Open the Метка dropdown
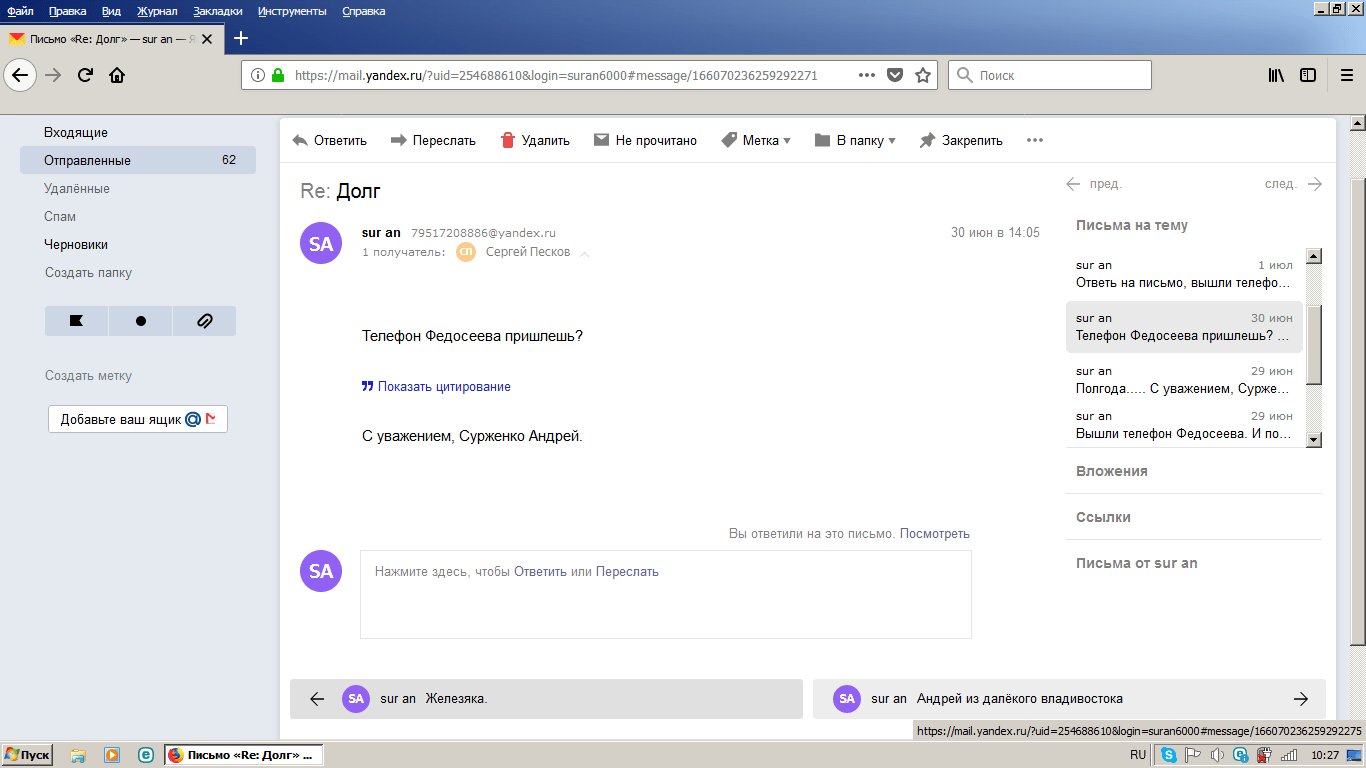Screen dimensions: 1366x768 coord(755,141)
